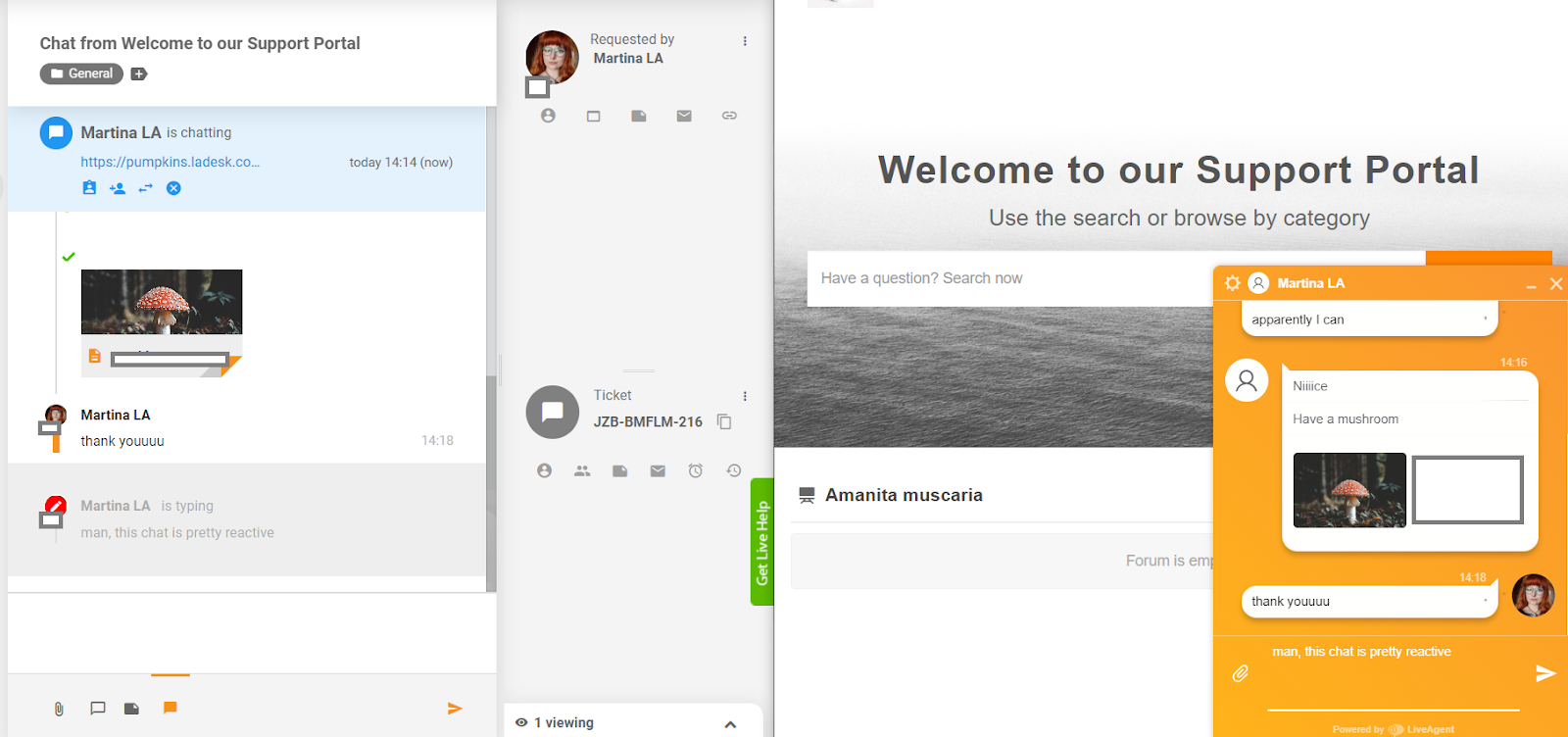This screenshot has height=737, width=1568.
Task: Open the widget settings gear icon
Action: click(x=1232, y=283)
